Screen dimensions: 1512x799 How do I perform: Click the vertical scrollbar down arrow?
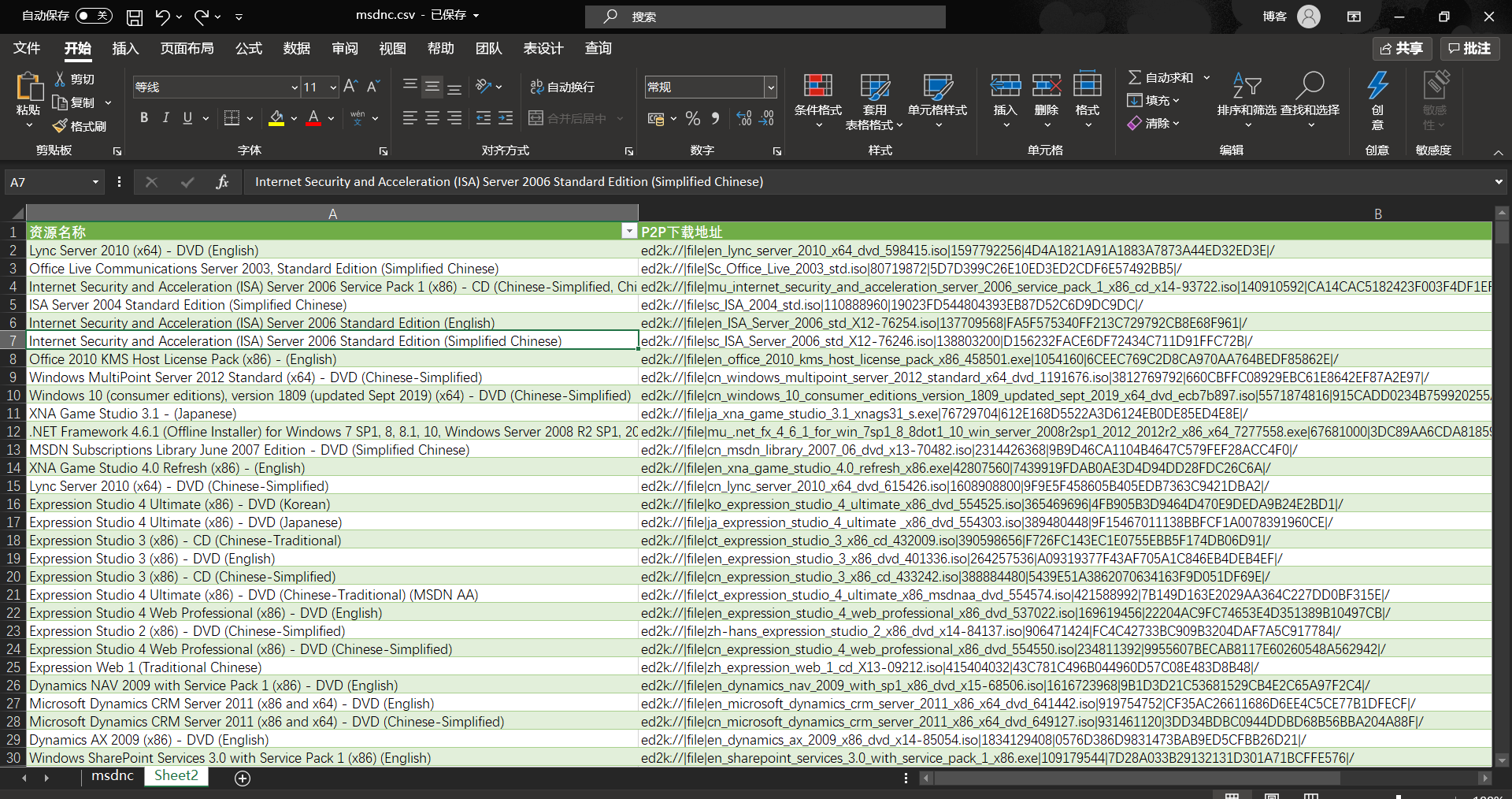tap(1502, 760)
